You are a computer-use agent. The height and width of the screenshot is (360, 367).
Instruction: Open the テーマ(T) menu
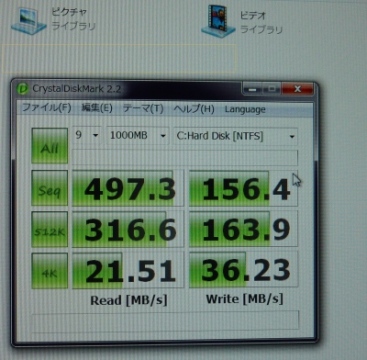(x=143, y=108)
